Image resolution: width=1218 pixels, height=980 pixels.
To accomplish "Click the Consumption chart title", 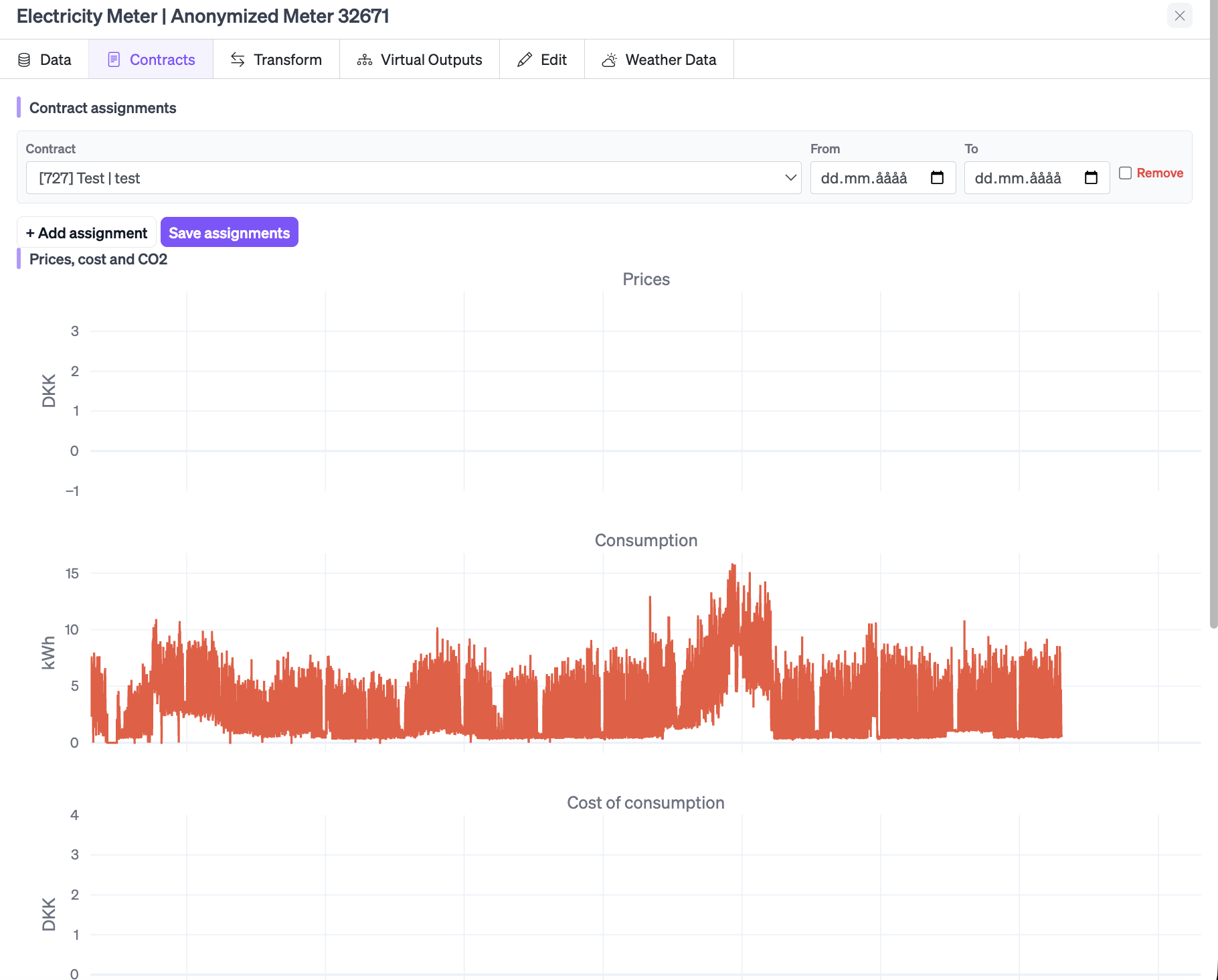I will tap(646, 540).
